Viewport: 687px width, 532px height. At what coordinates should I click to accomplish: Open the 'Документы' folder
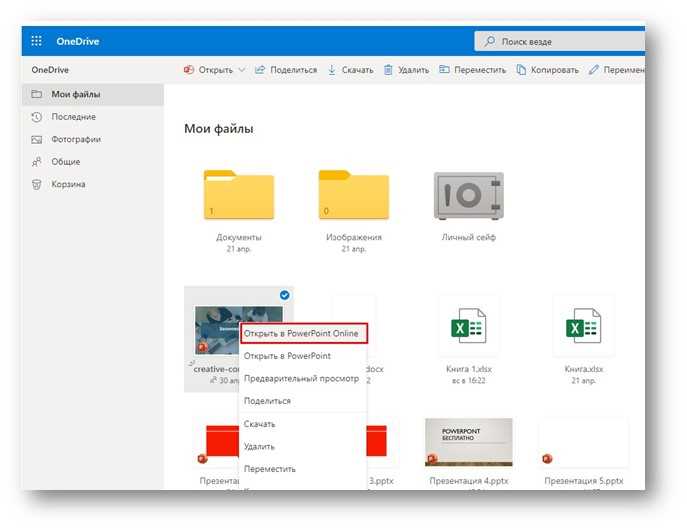pos(239,195)
